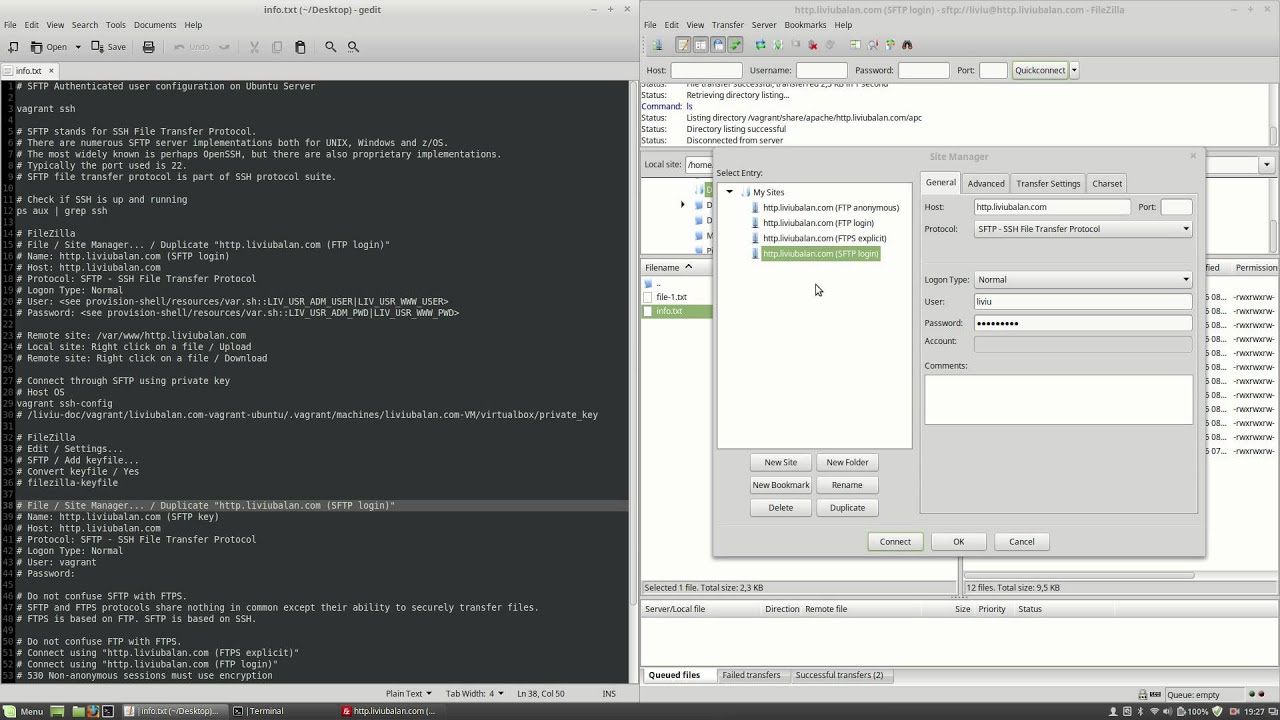This screenshot has height=720, width=1280.
Task: Open the Failed transfers tab
Action: 751,675
